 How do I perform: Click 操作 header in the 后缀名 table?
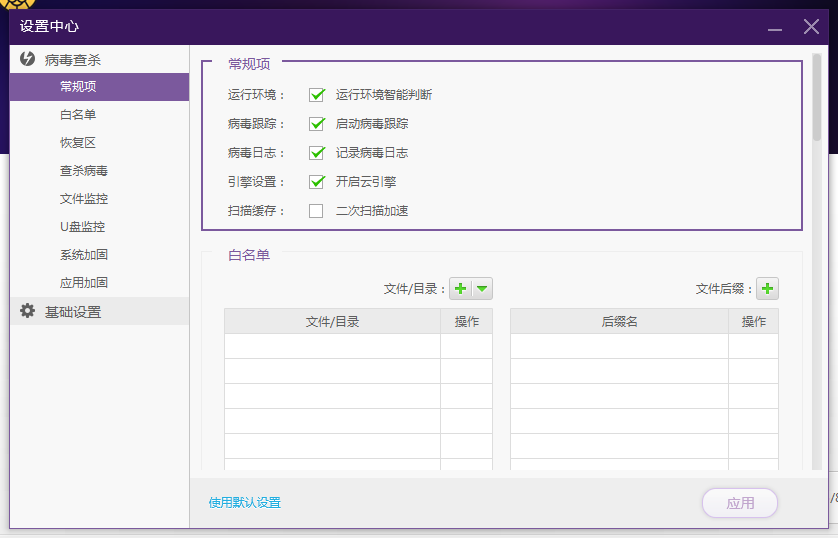pos(754,321)
